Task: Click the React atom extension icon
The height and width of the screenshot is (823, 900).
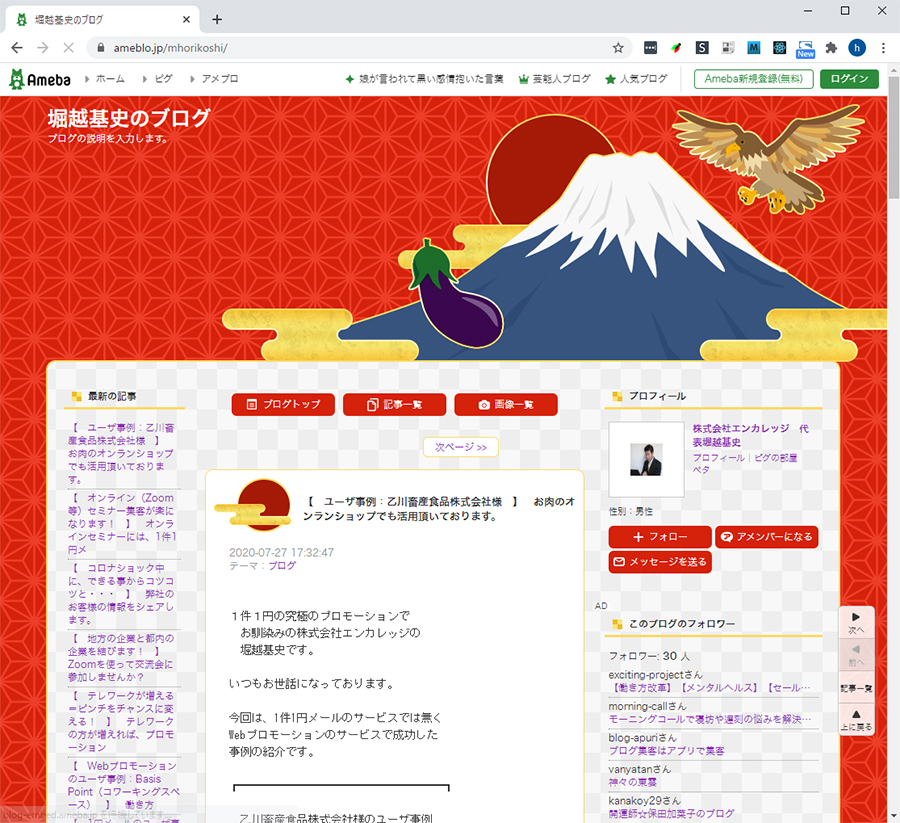Action: point(779,48)
